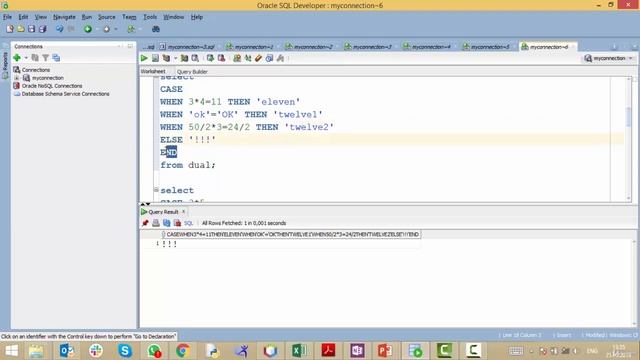Click the green Back navigation icon
This screenshot has width=640, height=360.
pos(88,29)
